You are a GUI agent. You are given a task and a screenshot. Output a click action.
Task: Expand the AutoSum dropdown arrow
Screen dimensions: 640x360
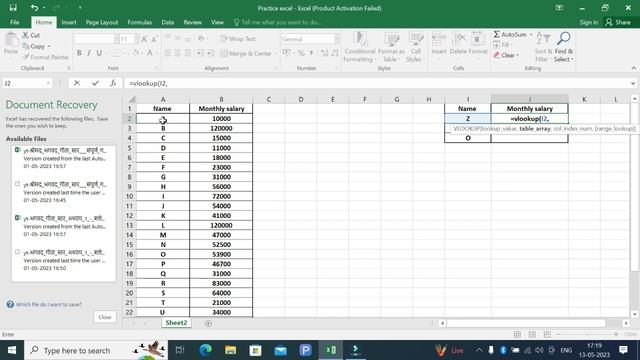[x=531, y=35]
